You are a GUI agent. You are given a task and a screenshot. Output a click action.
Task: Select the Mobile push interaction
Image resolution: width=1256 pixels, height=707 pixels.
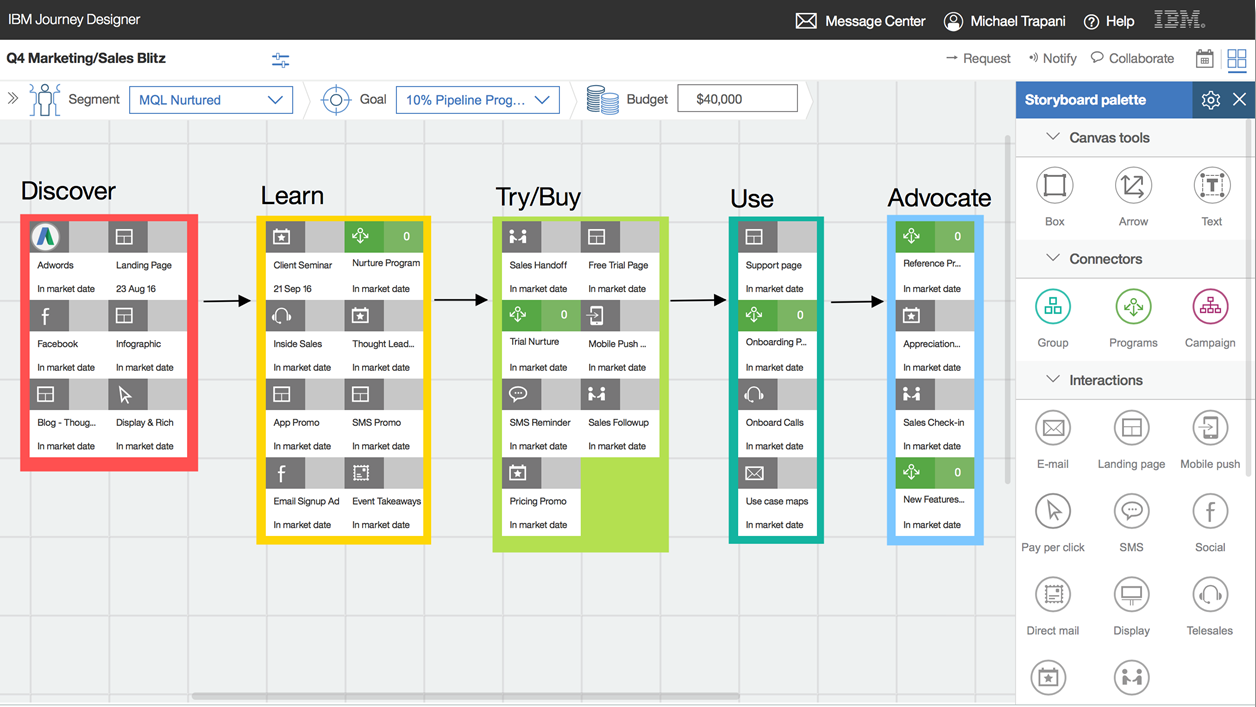pos(1210,428)
